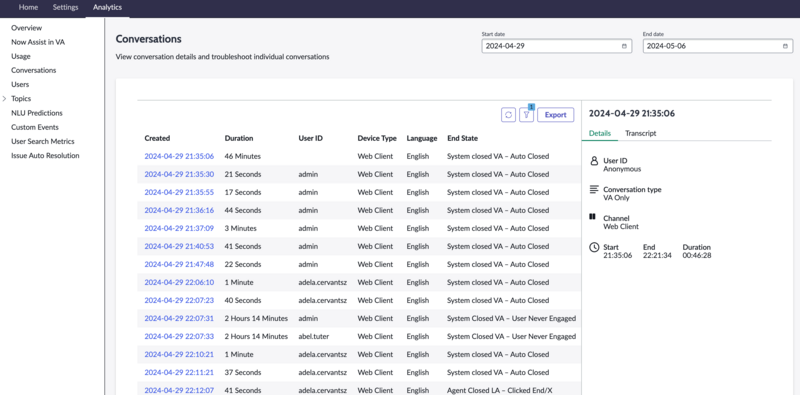800x395 pixels.
Task: Open conversation 2024-04-29 21:35:30
Action: pos(179,174)
